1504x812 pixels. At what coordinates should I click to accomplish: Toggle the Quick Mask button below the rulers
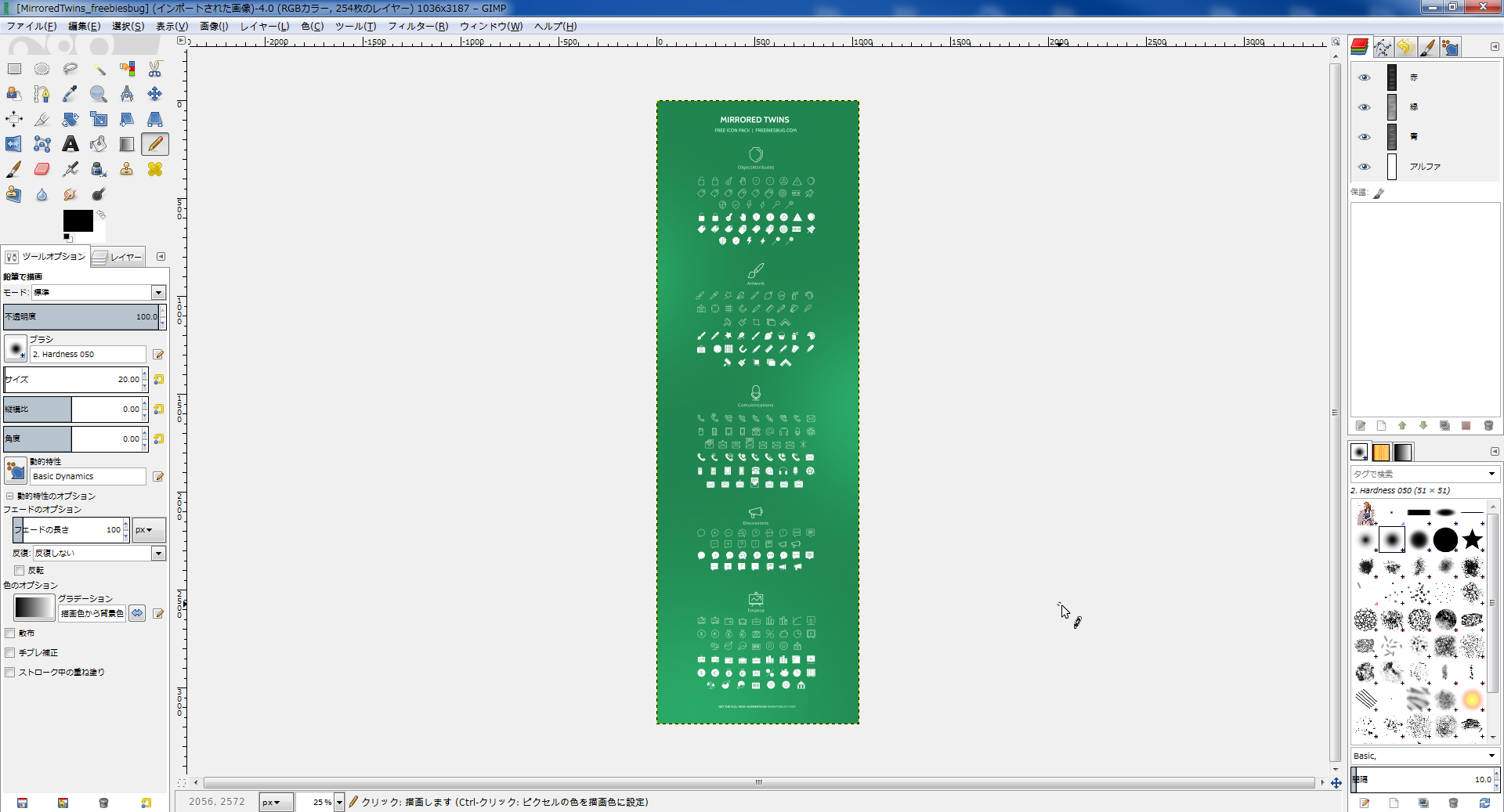click(x=182, y=782)
